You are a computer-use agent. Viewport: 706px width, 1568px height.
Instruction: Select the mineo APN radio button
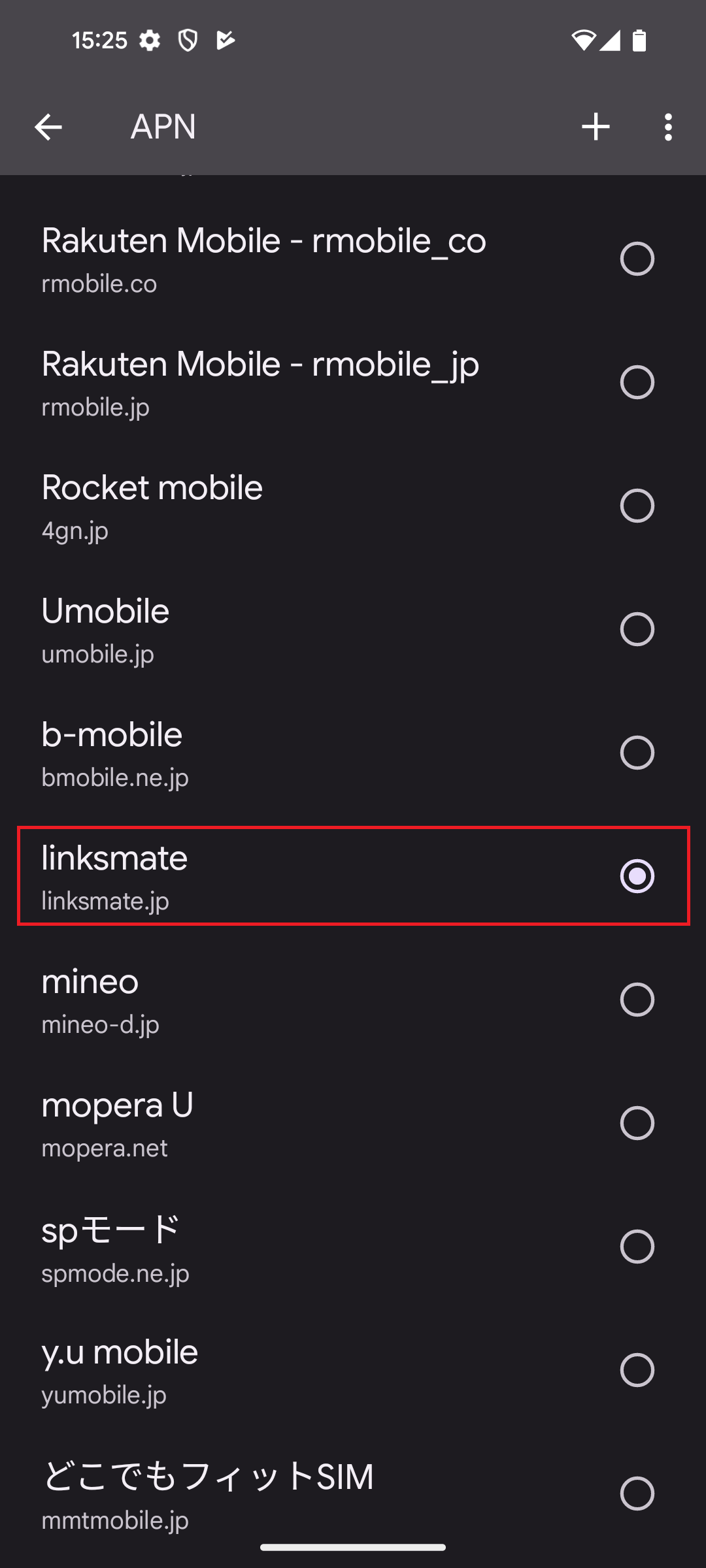(637, 1000)
